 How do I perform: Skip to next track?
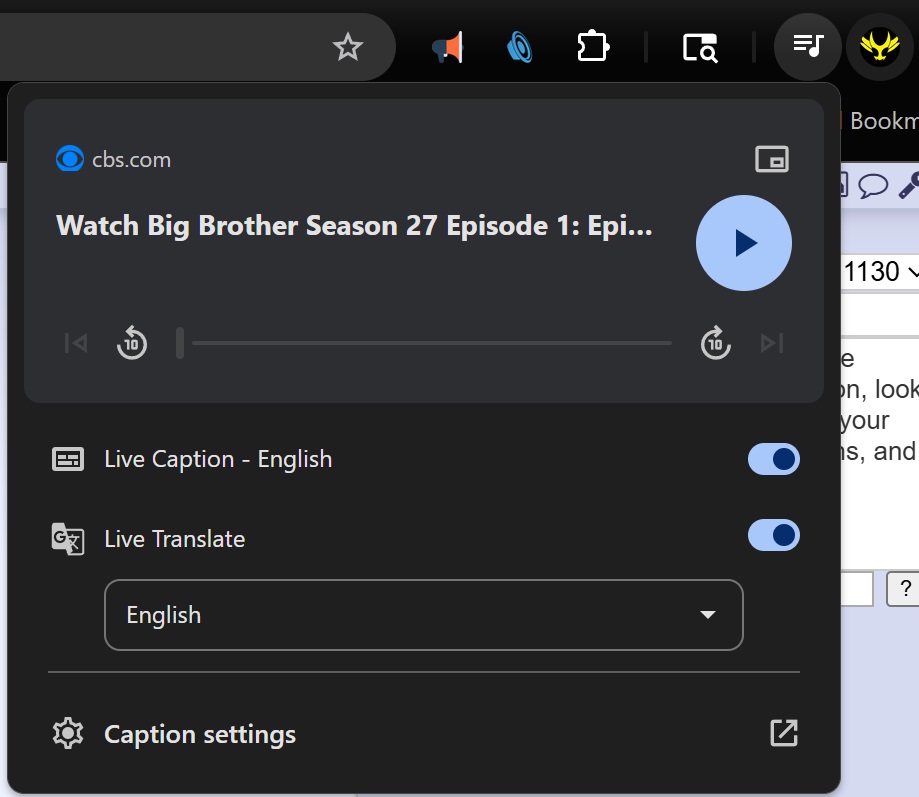(x=771, y=343)
